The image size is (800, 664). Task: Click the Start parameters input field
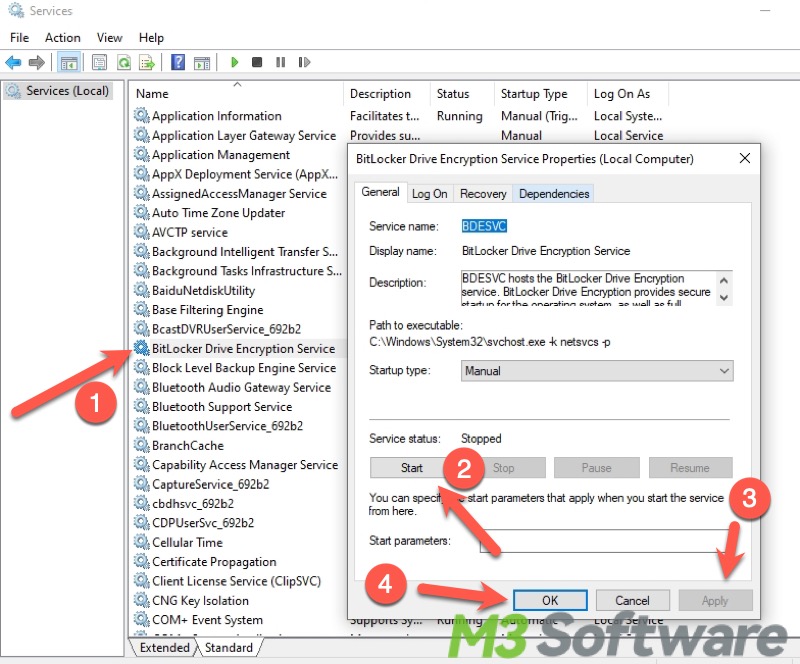click(x=605, y=541)
